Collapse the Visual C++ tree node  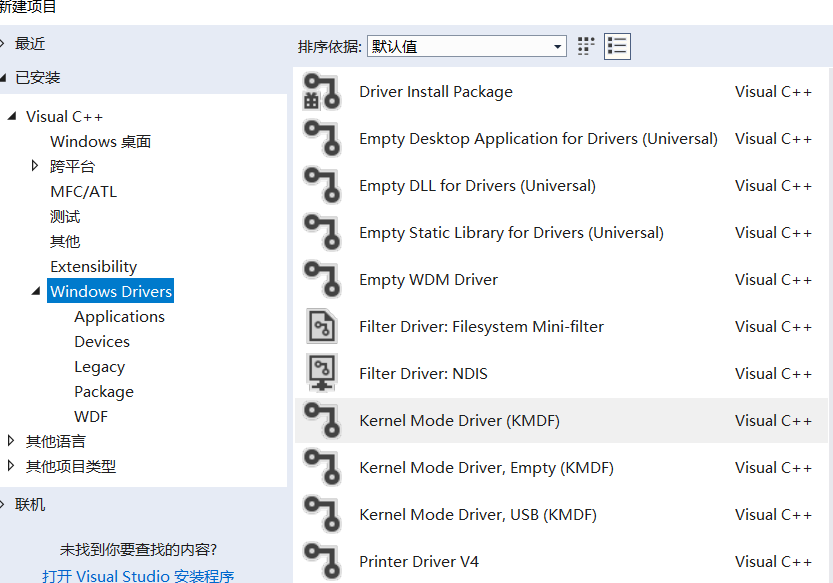click(12, 116)
